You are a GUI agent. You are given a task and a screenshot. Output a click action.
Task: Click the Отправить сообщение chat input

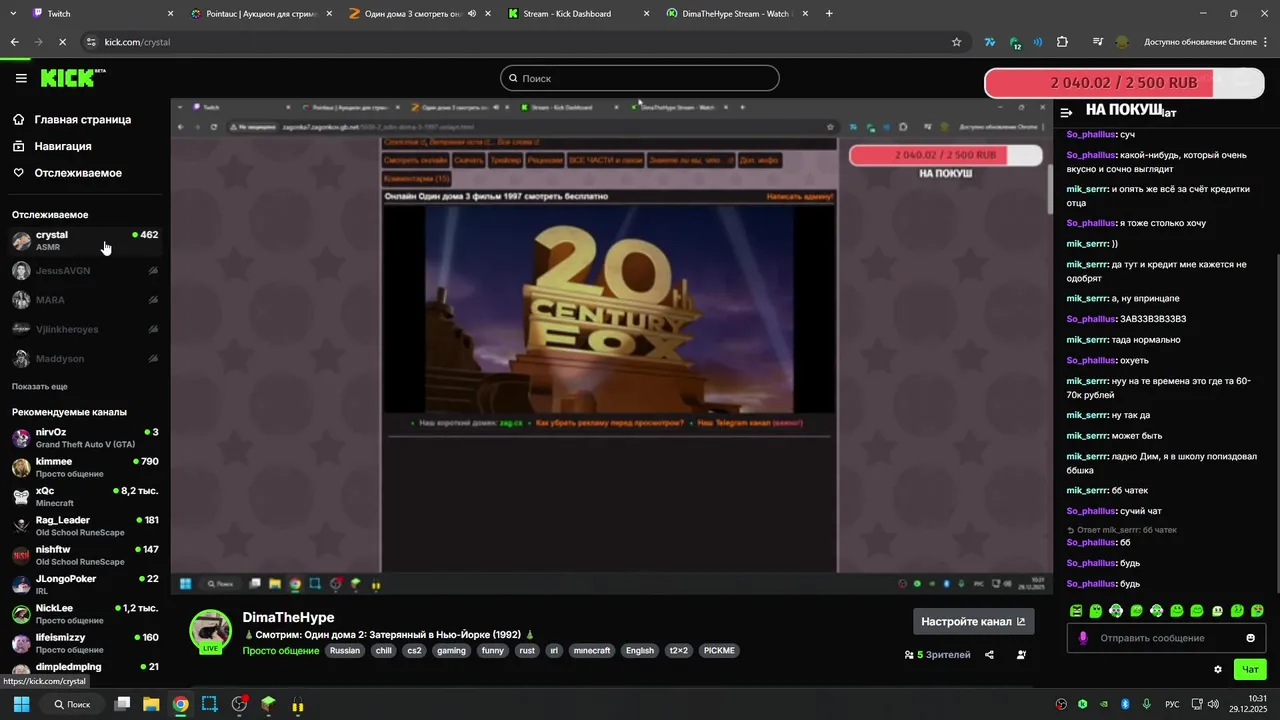pyautogui.click(x=1168, y=638)
